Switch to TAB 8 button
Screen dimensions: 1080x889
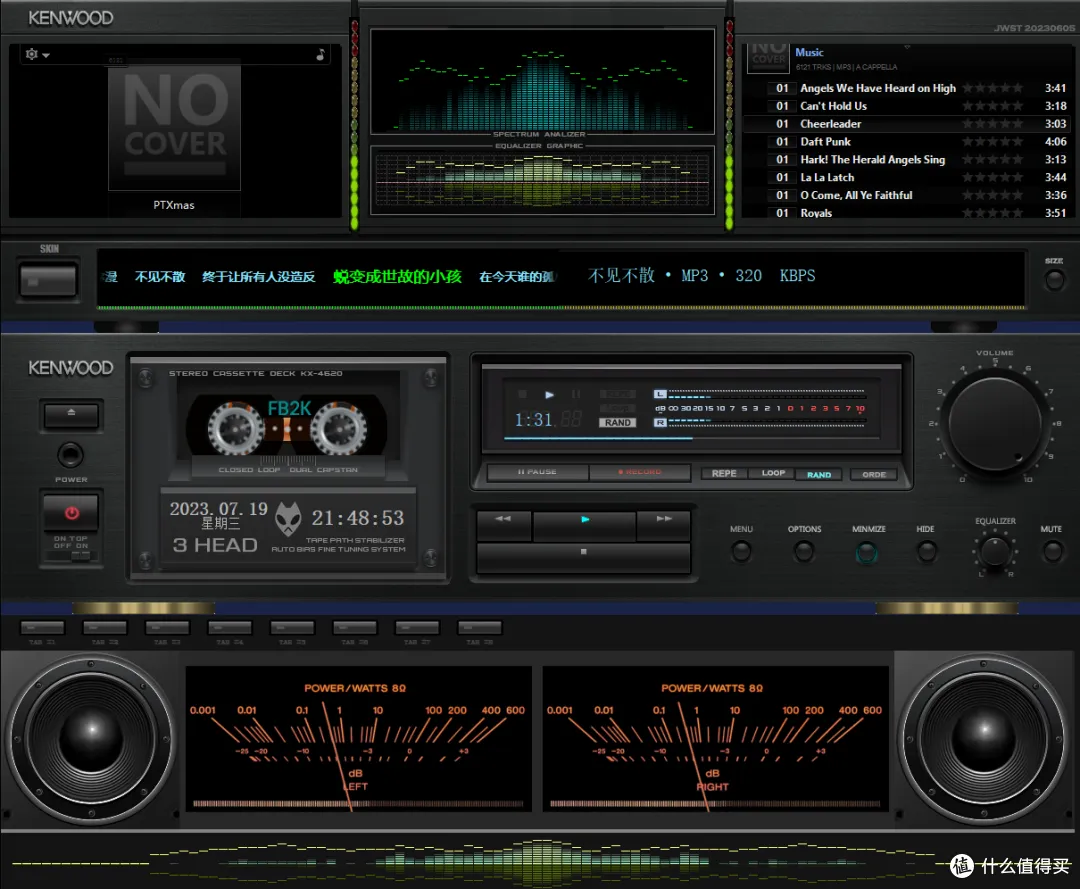point(479,627)
